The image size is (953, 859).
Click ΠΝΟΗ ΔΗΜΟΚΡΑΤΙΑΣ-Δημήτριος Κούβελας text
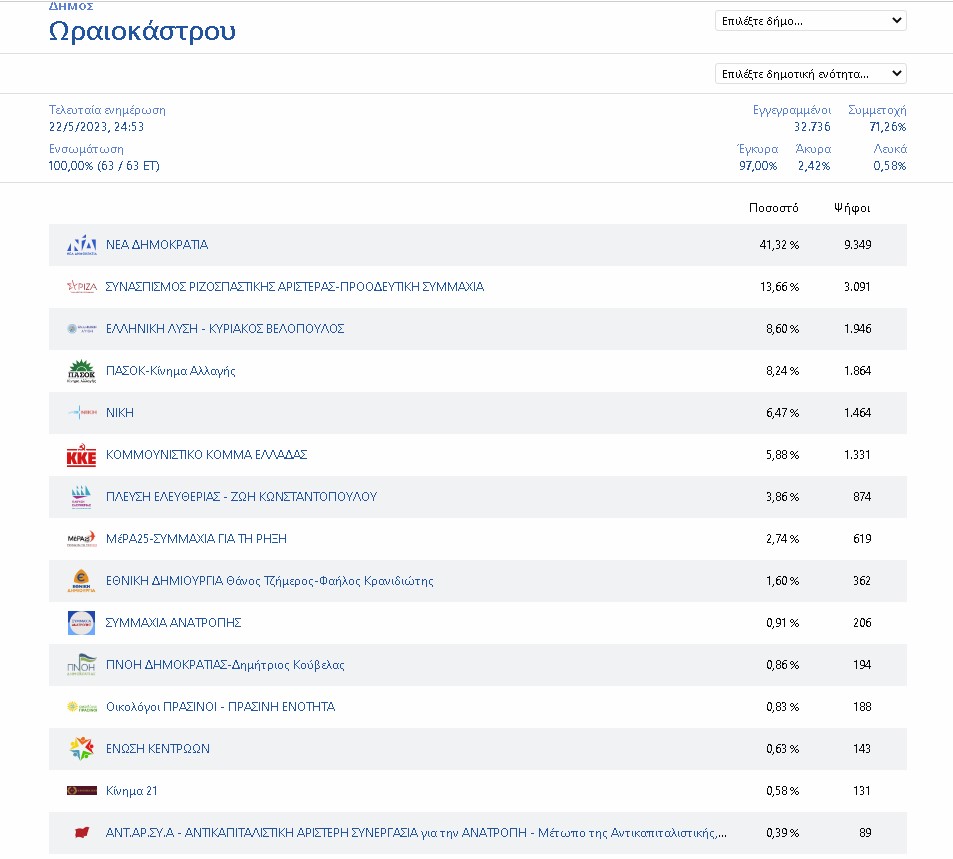point(225,665)
